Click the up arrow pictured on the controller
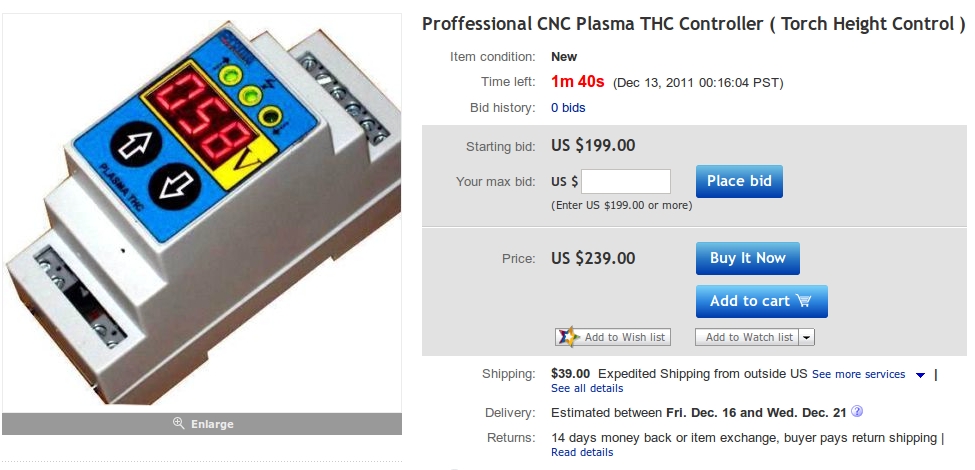 [x=134, y=146]
